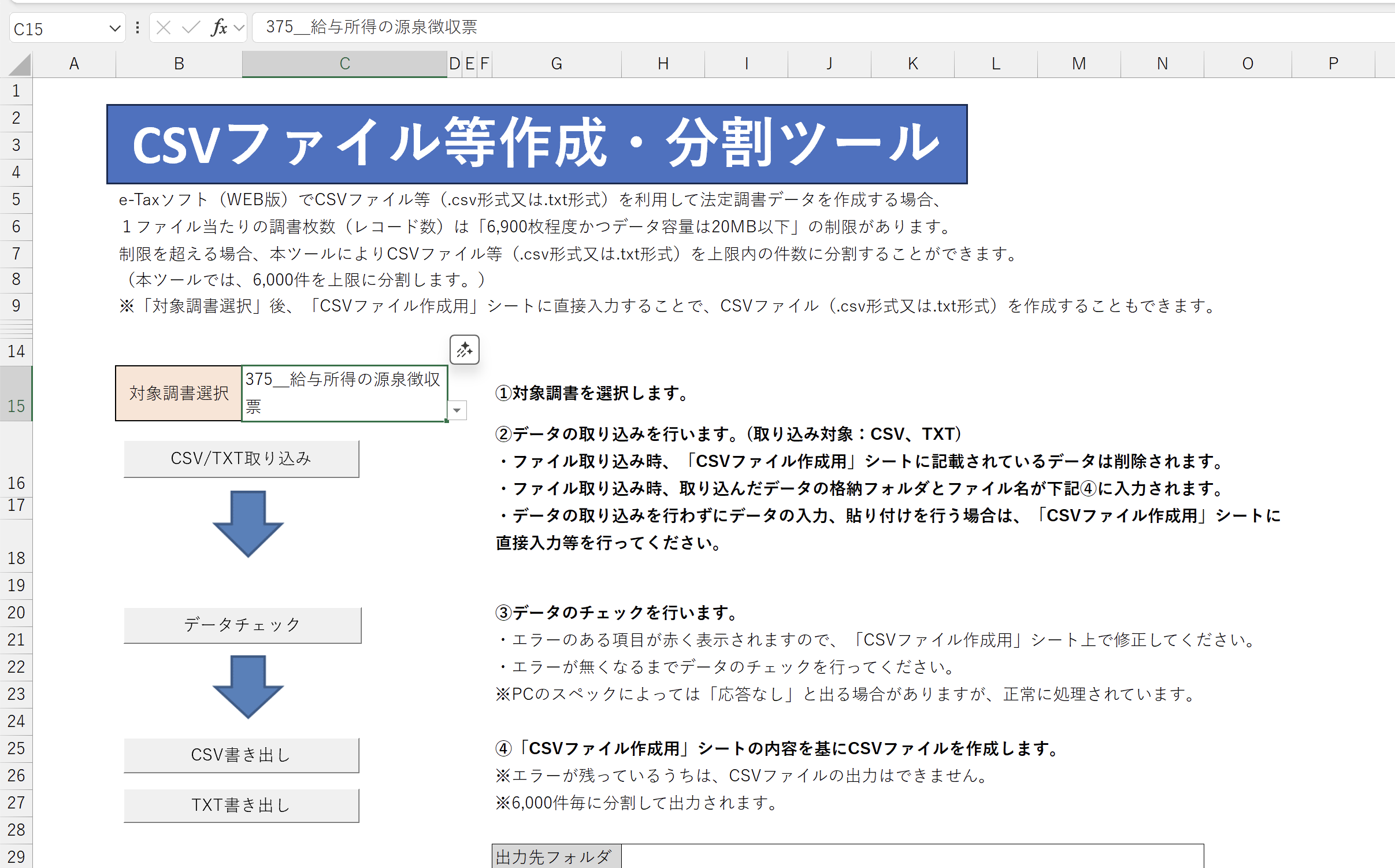The image size is (1395, 868).
Task: Click the formula bar enter checkmark icon
Action: (190, 27)
